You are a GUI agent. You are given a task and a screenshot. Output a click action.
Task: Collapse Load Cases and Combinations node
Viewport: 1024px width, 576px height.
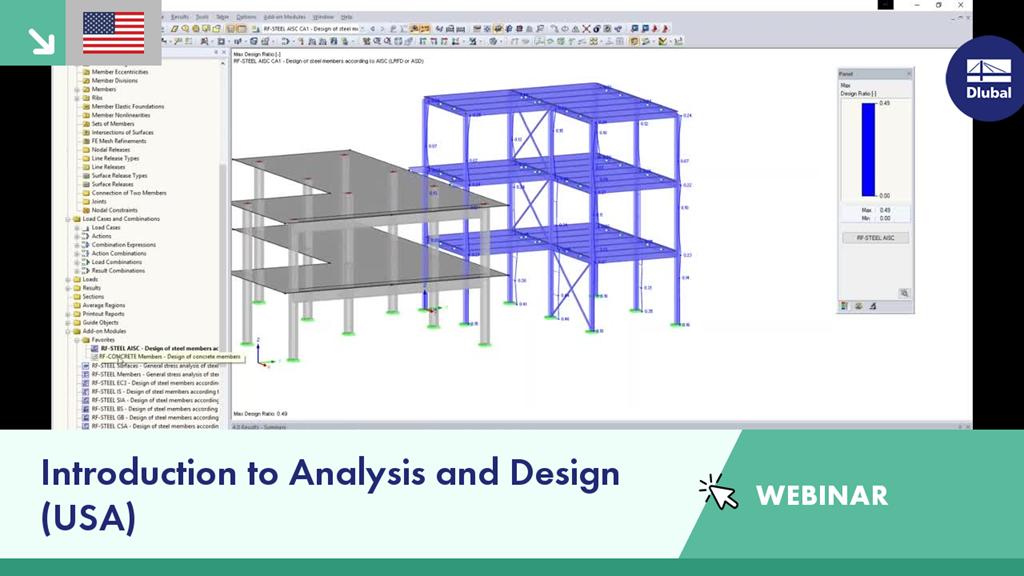pyautogui.click(x=68, y=219)
